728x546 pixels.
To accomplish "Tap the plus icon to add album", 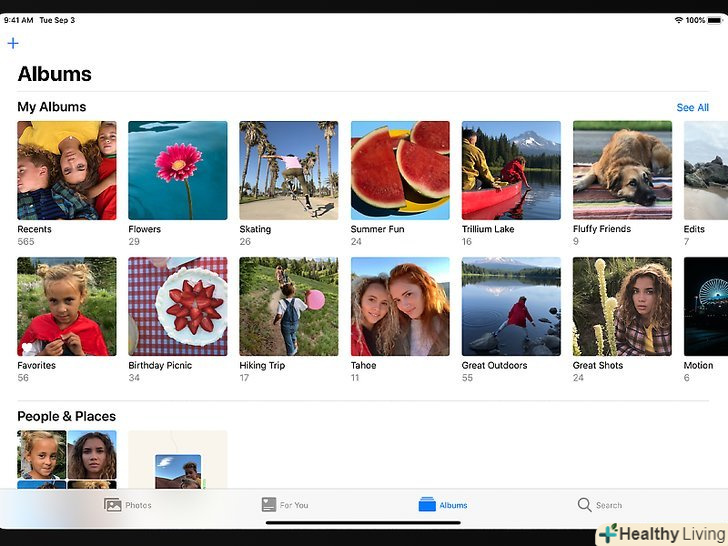I will point(13,43).
